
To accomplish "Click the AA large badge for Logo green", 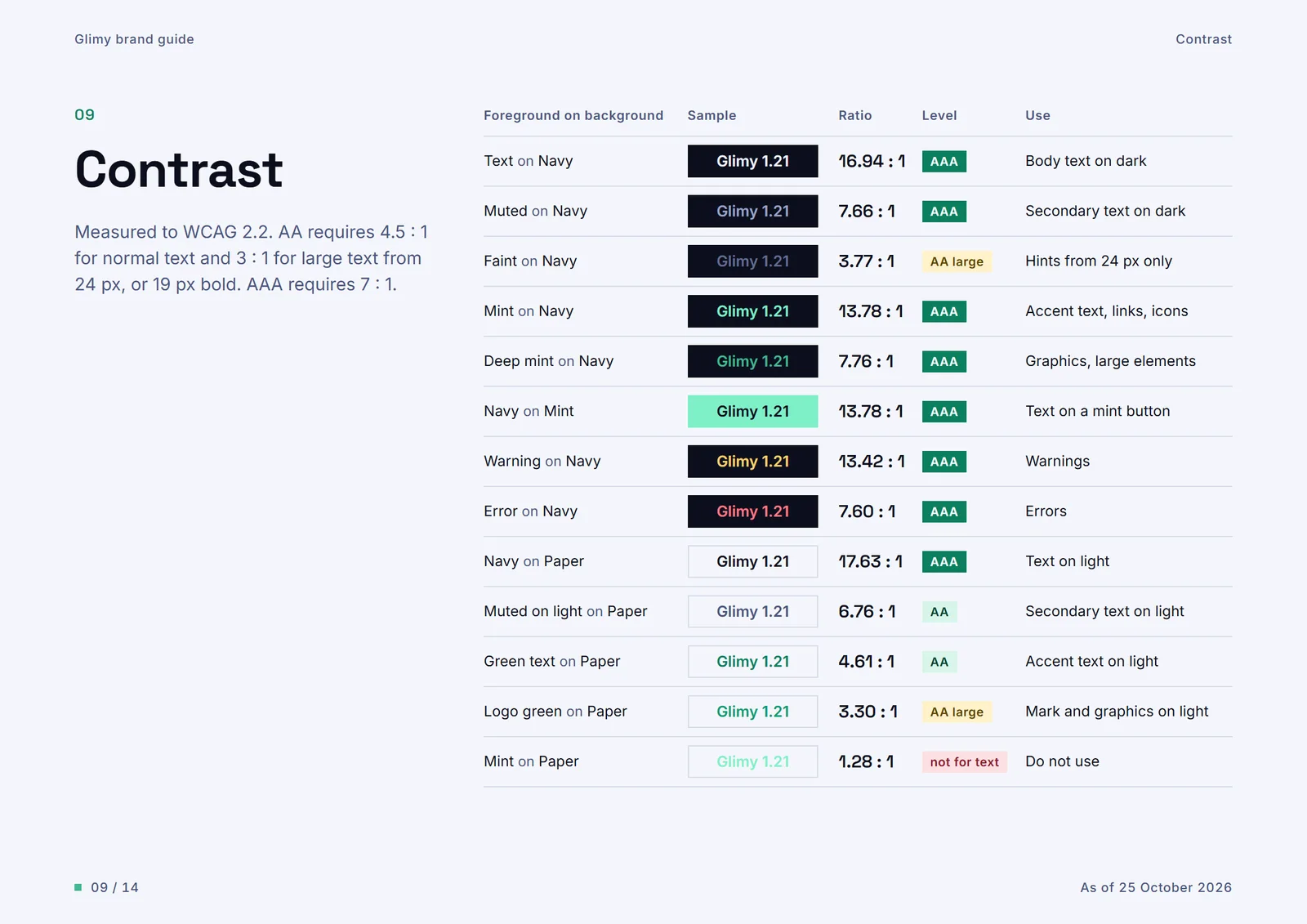I will [957, 712].
